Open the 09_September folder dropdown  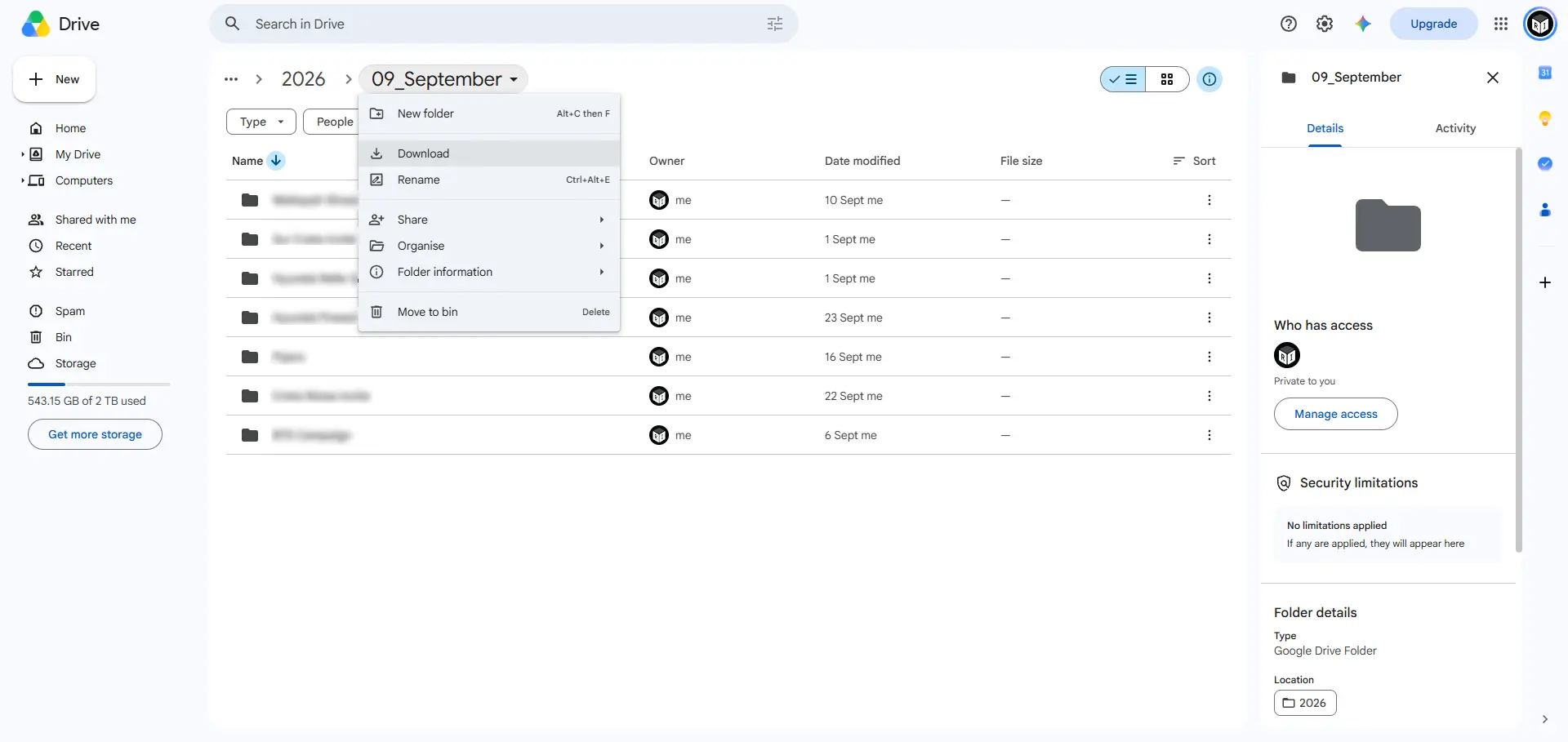pos(443,79)
